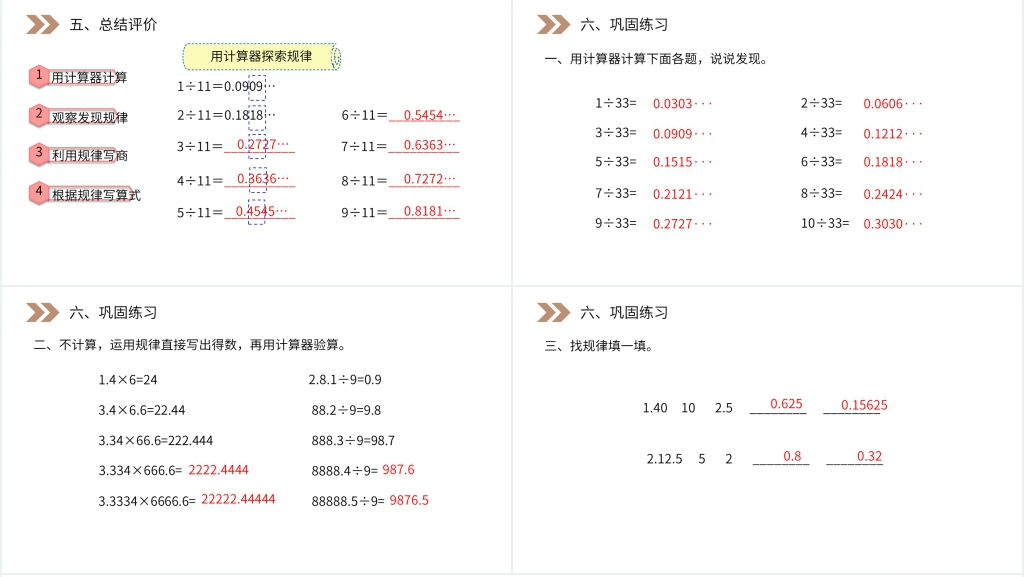The height and width of the screenshot is (577, 1024).
Task: Select the equation 3.34×66.6=222.444
Action: (155, 441)
